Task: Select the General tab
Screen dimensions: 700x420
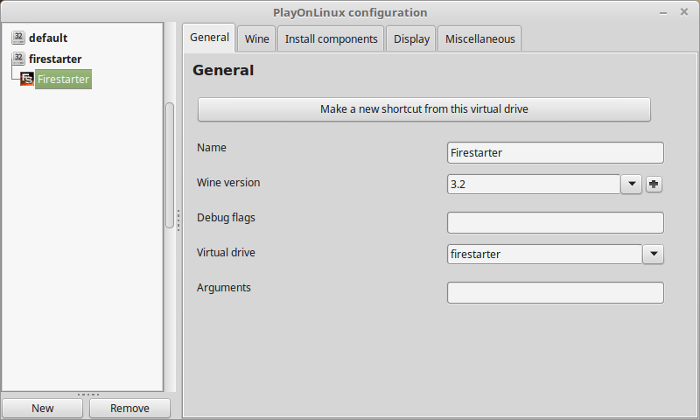Action: [x=209, y=37]
